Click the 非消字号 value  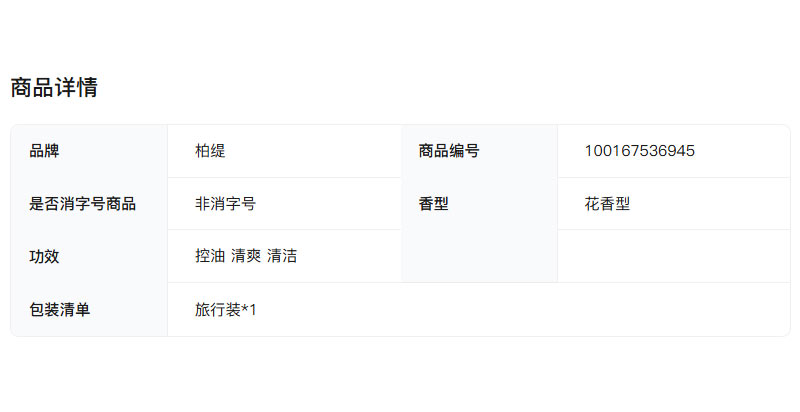point(225,204)
